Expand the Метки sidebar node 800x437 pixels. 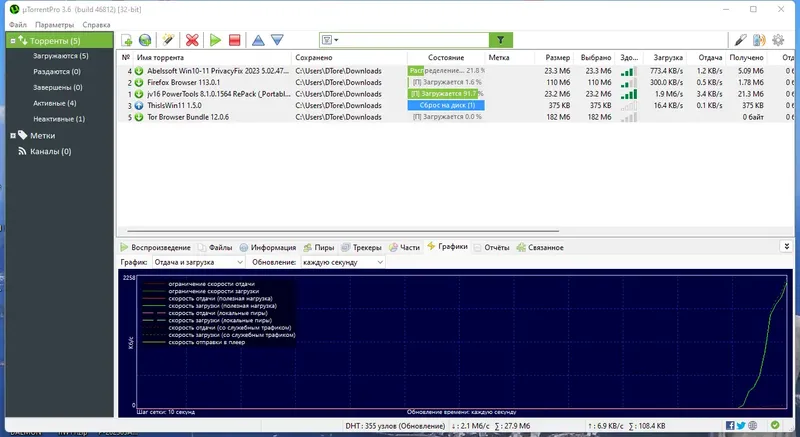pos(13,136)
